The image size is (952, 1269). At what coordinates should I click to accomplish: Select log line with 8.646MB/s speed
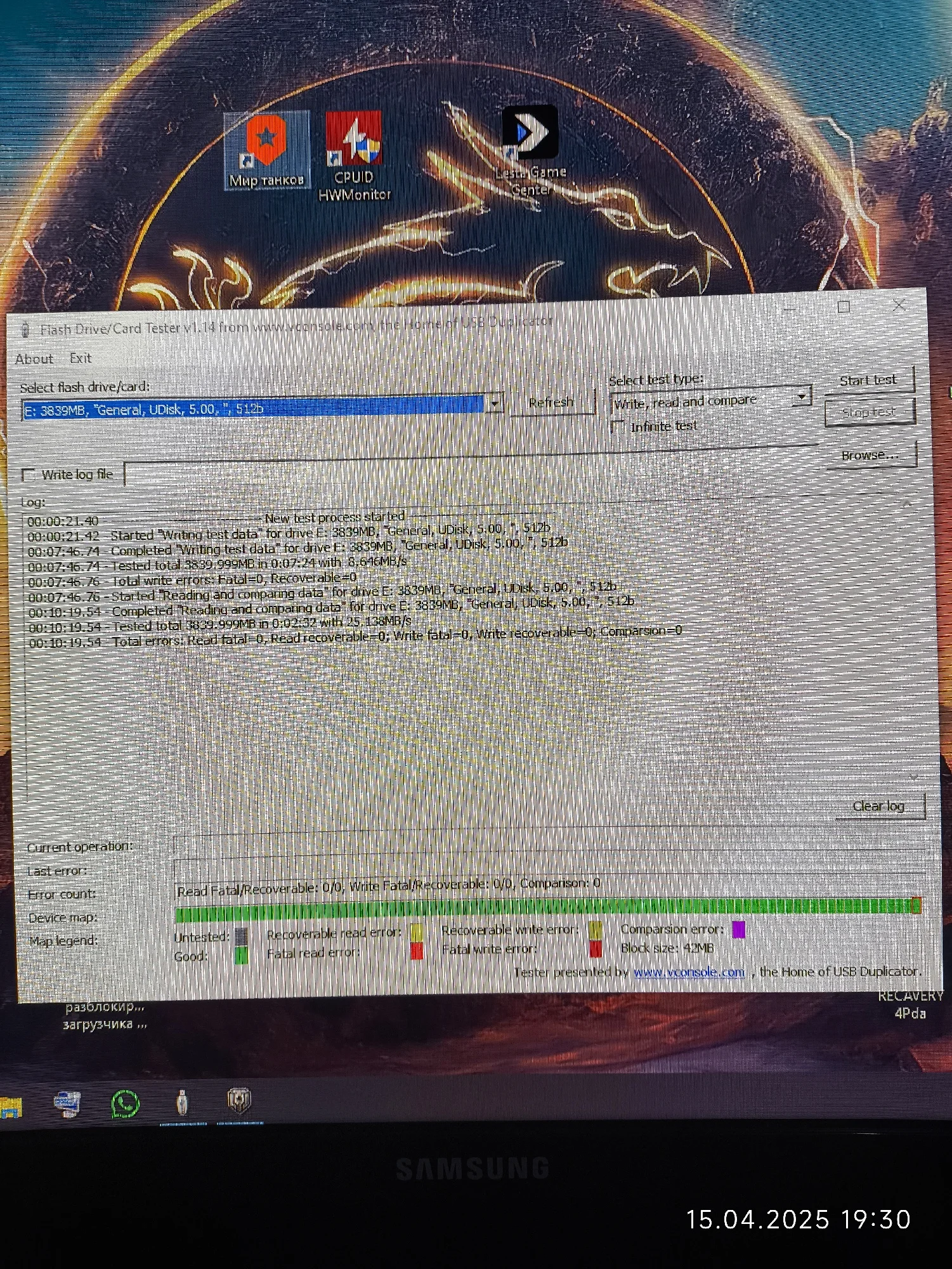tap(217, 563)
